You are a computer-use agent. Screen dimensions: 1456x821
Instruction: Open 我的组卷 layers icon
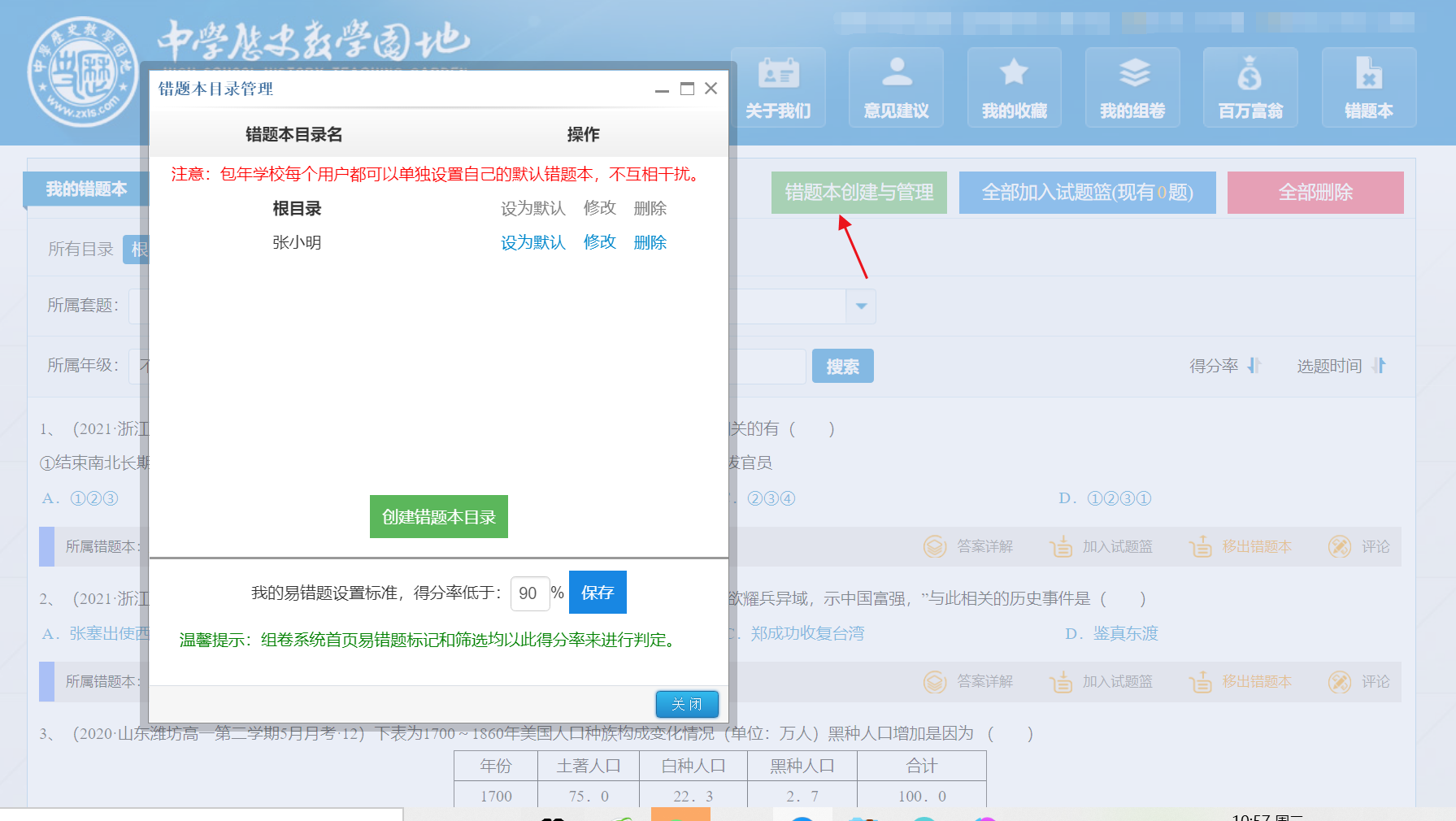pyautogui.click(x=1132, y=73)
